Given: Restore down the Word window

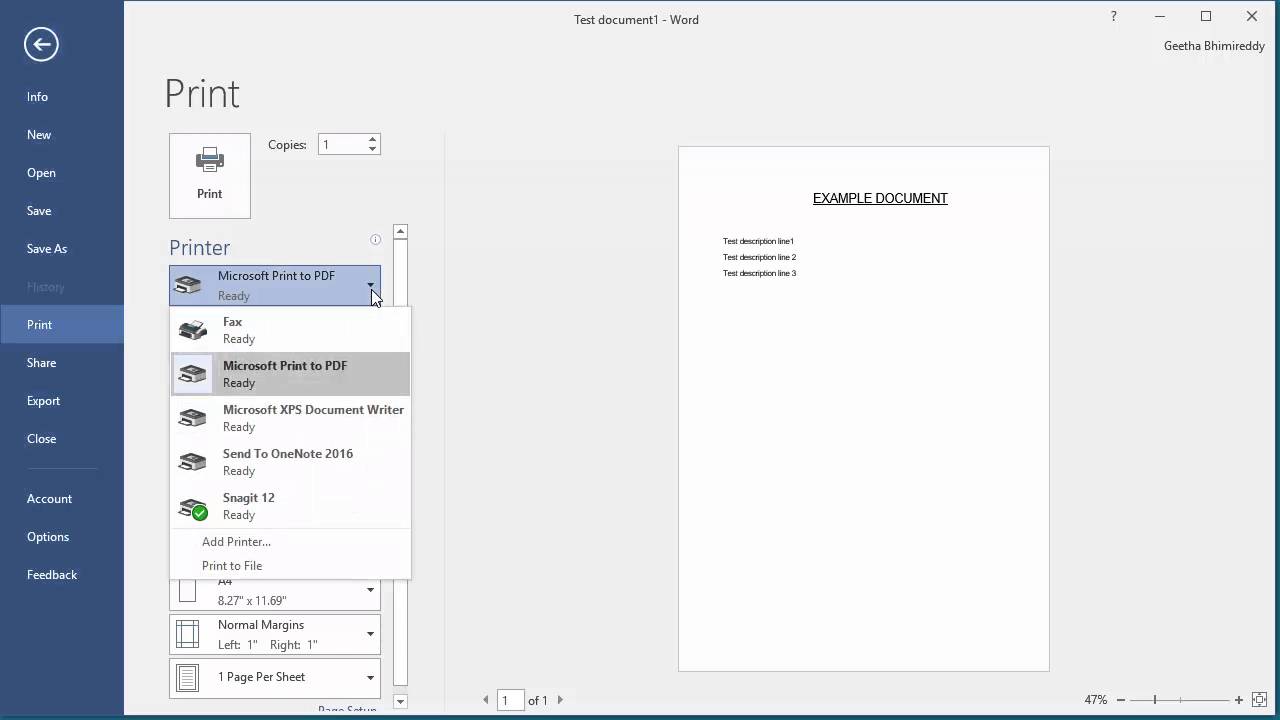Looking at the screenshot, I should [1206, 16].
